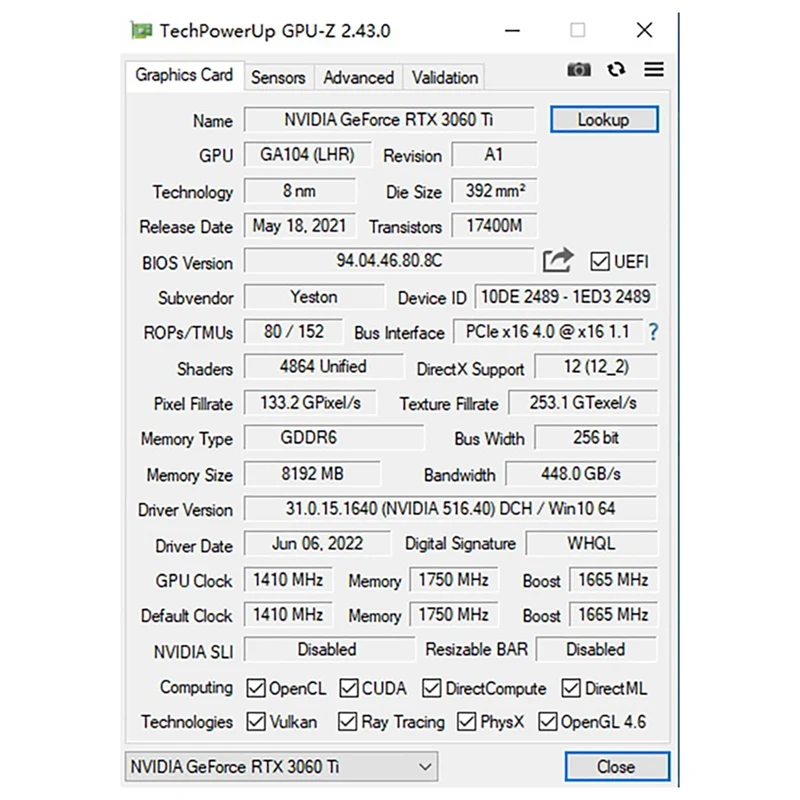This screenshot has width=800, height=800.
Task: Click the BIOS Version field 94.04.46.80.8C
Action: (x=389, y=260)
